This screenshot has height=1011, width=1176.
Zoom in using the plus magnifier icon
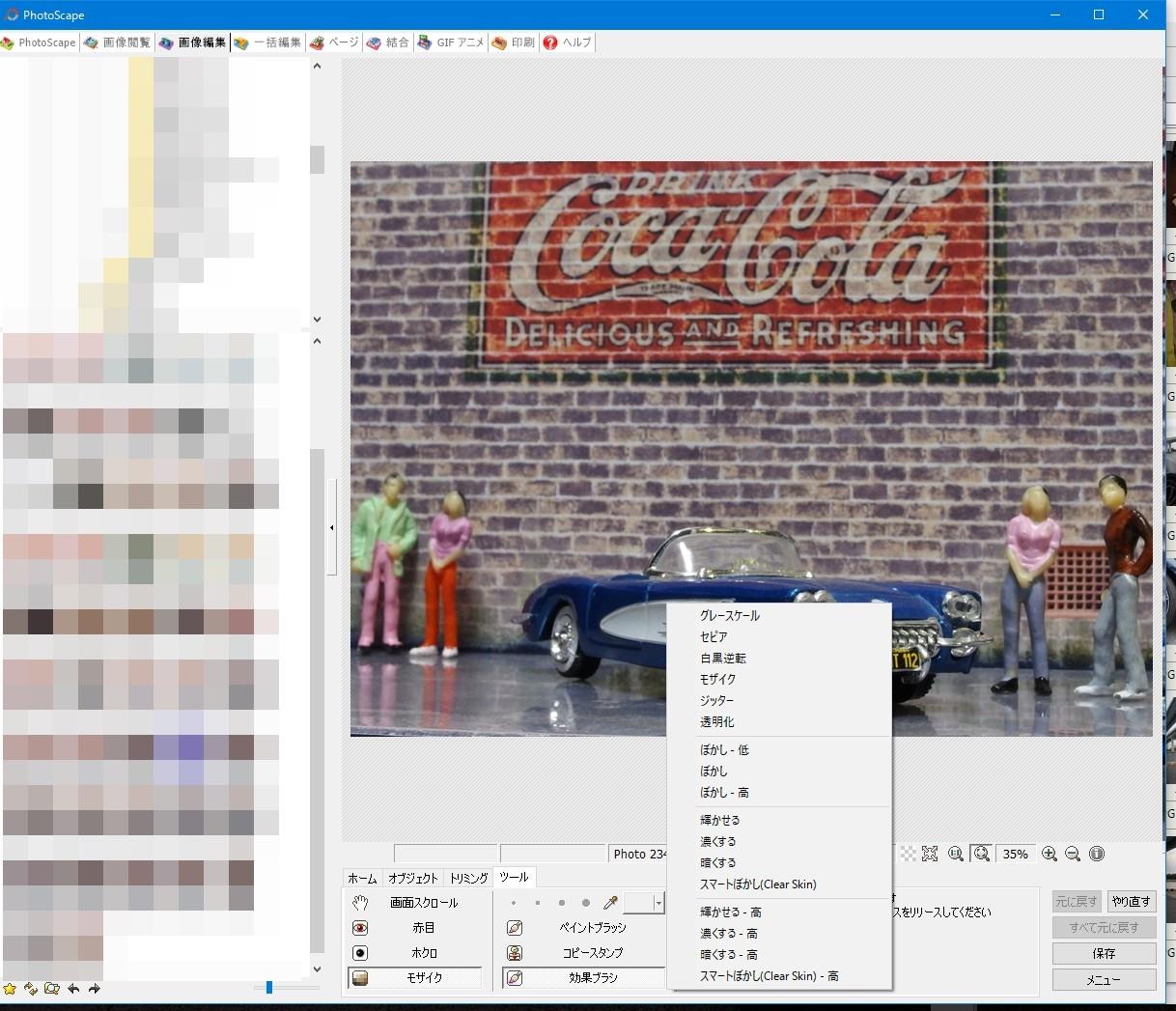1050,855
